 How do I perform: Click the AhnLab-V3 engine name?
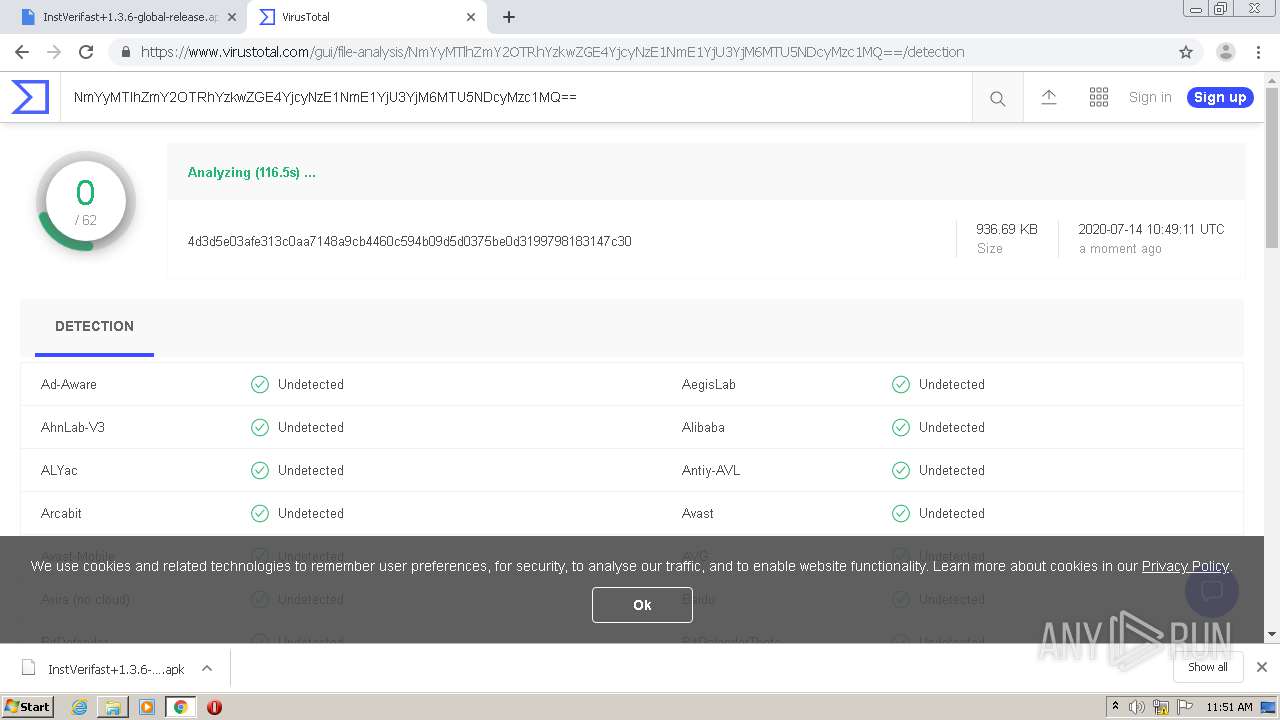click(x=73, y=427)
